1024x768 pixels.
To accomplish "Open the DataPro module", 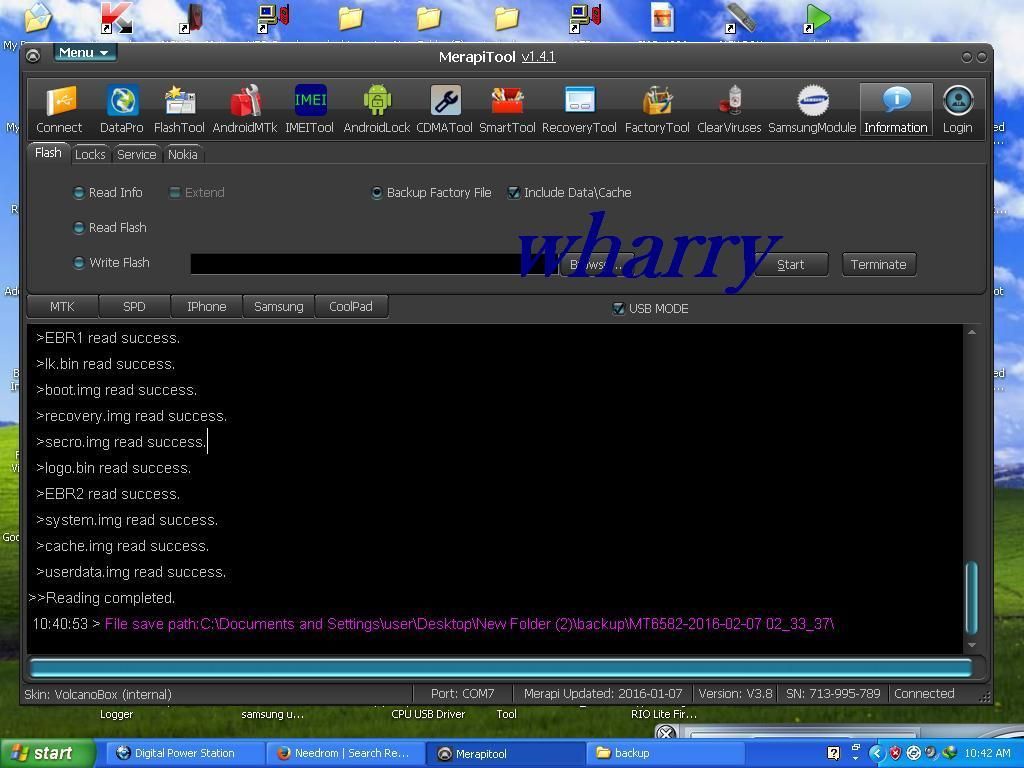I will (121, 109).
